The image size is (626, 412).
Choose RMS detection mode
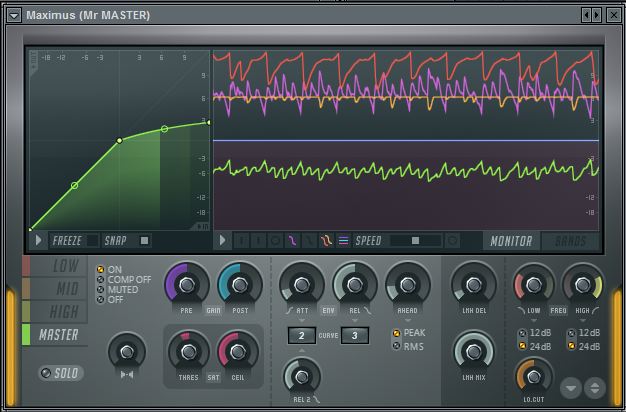396,346
